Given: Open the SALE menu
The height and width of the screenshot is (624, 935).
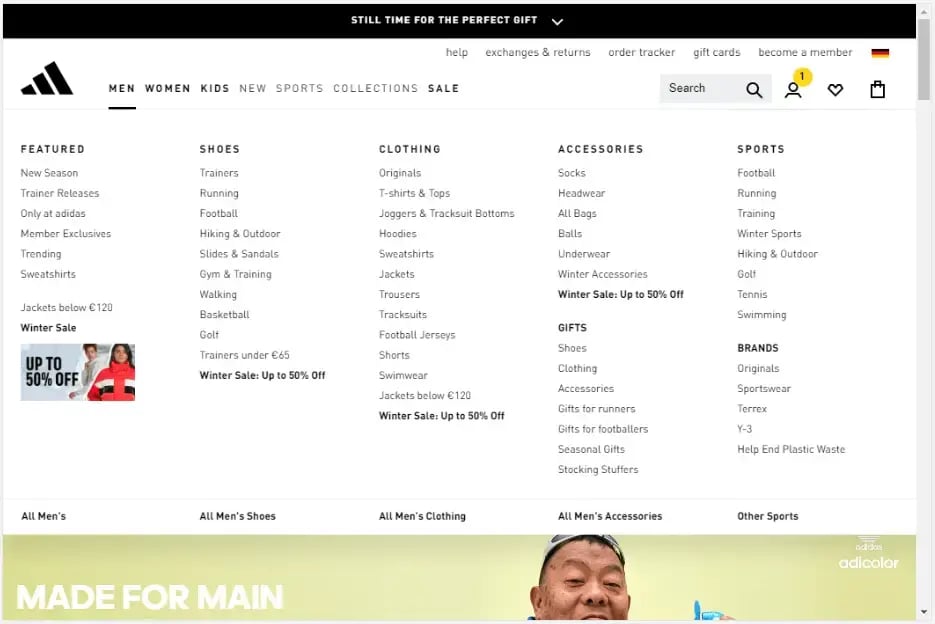Looking at the screenshot, I should click(x=443, y=88).
